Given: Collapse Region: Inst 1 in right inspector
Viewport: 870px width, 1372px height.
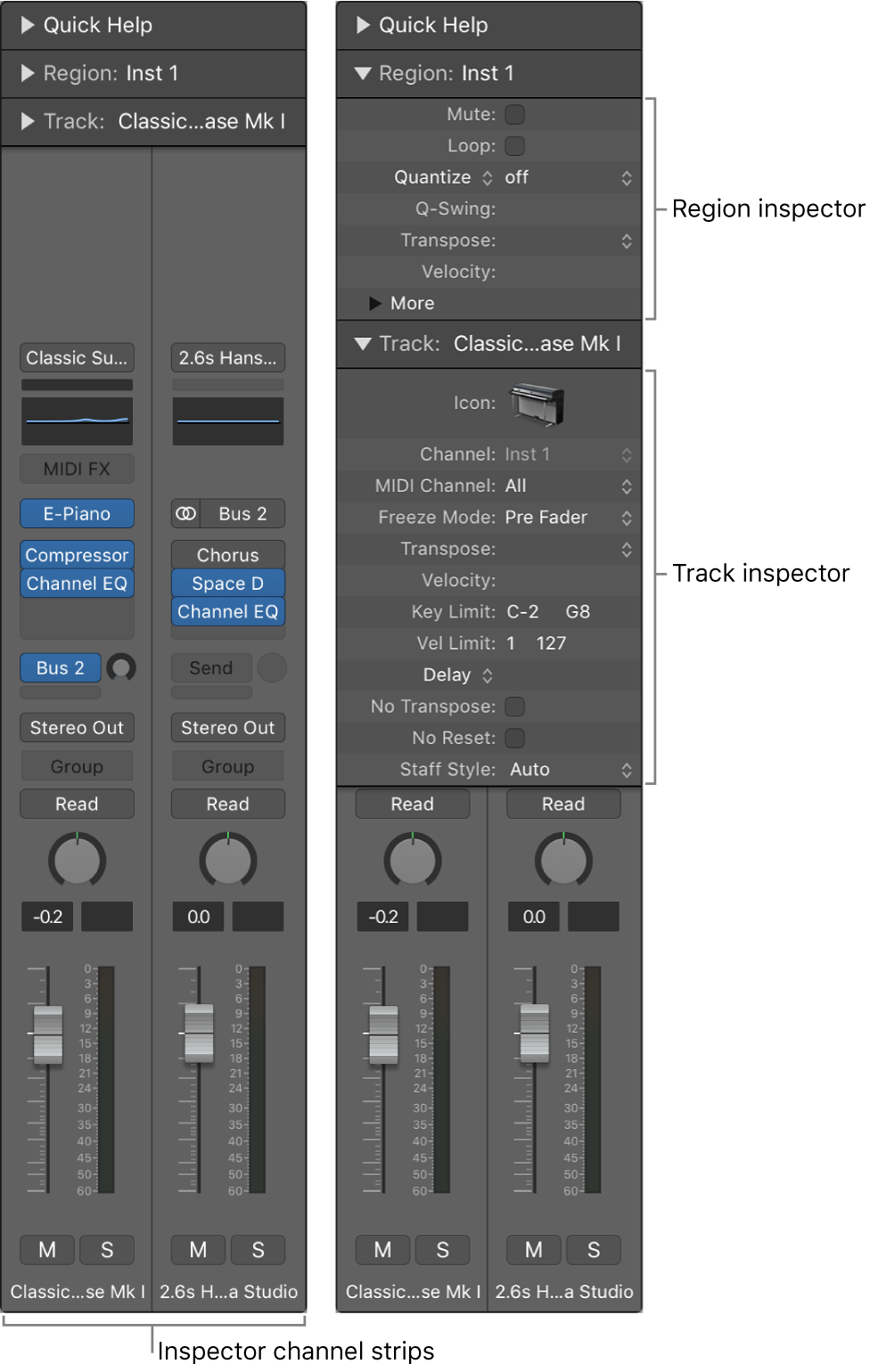Looking at the screenshot, I should 363,73.
